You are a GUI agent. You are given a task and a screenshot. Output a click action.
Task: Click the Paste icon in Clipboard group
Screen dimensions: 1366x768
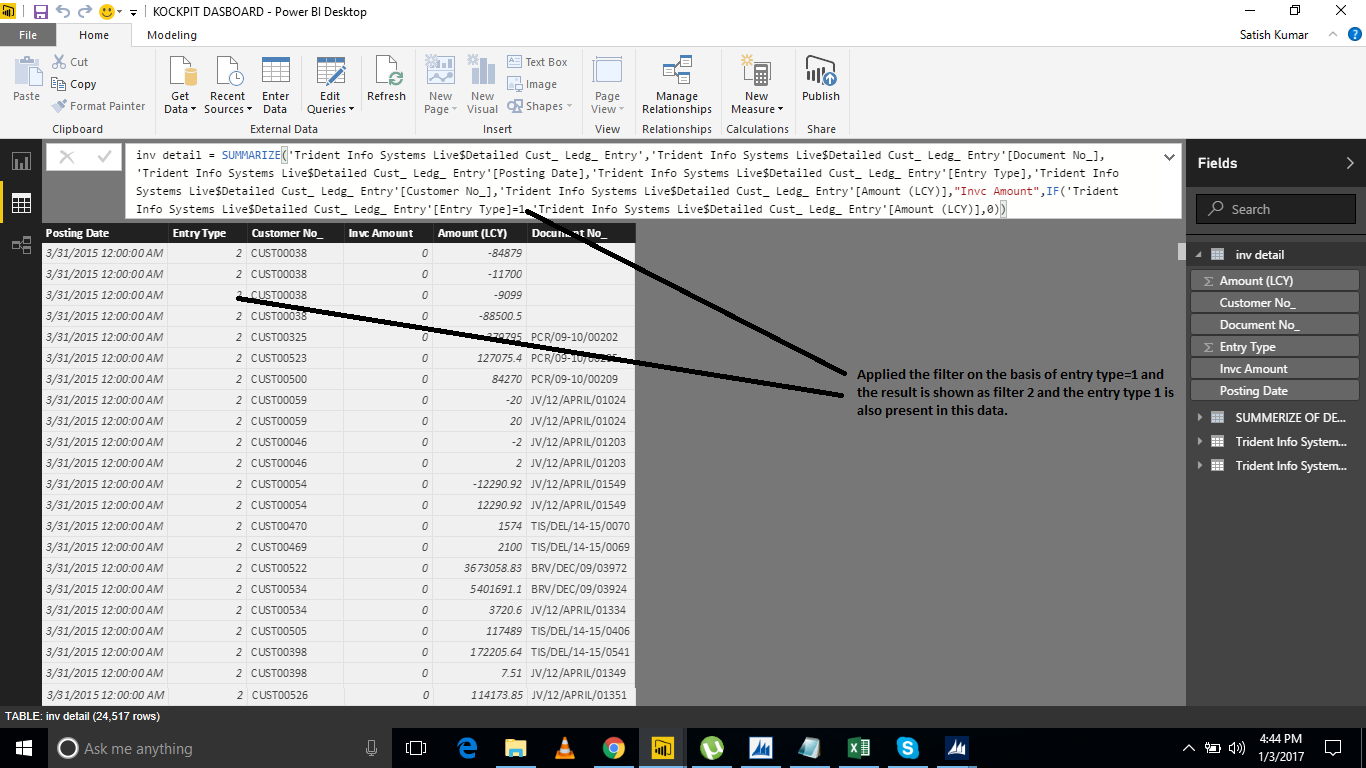click(27, 80)
